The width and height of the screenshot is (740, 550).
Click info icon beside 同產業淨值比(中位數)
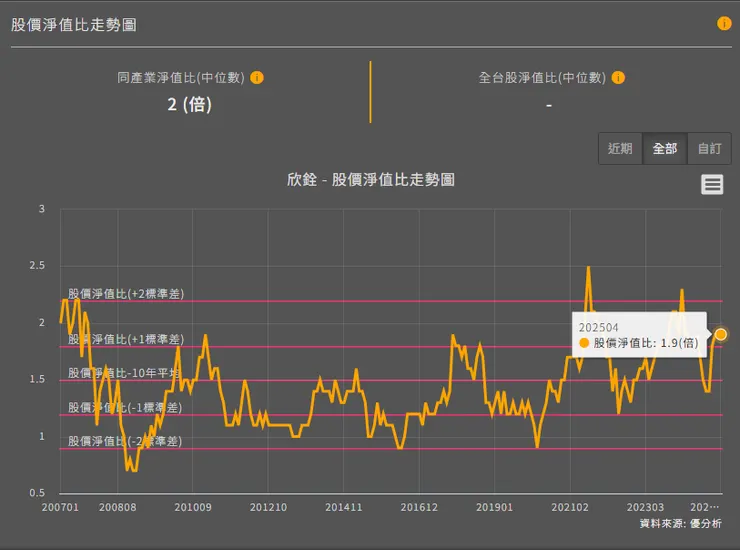point(257,77)
